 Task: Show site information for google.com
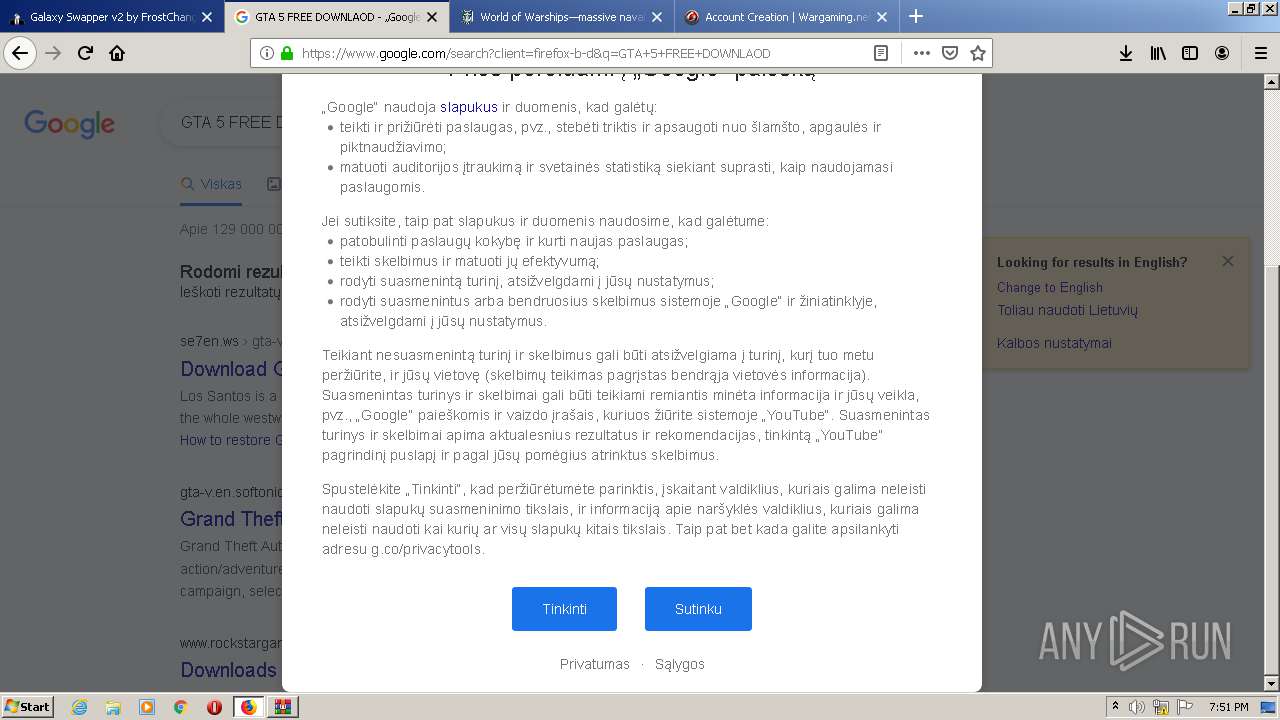(267, 53)
